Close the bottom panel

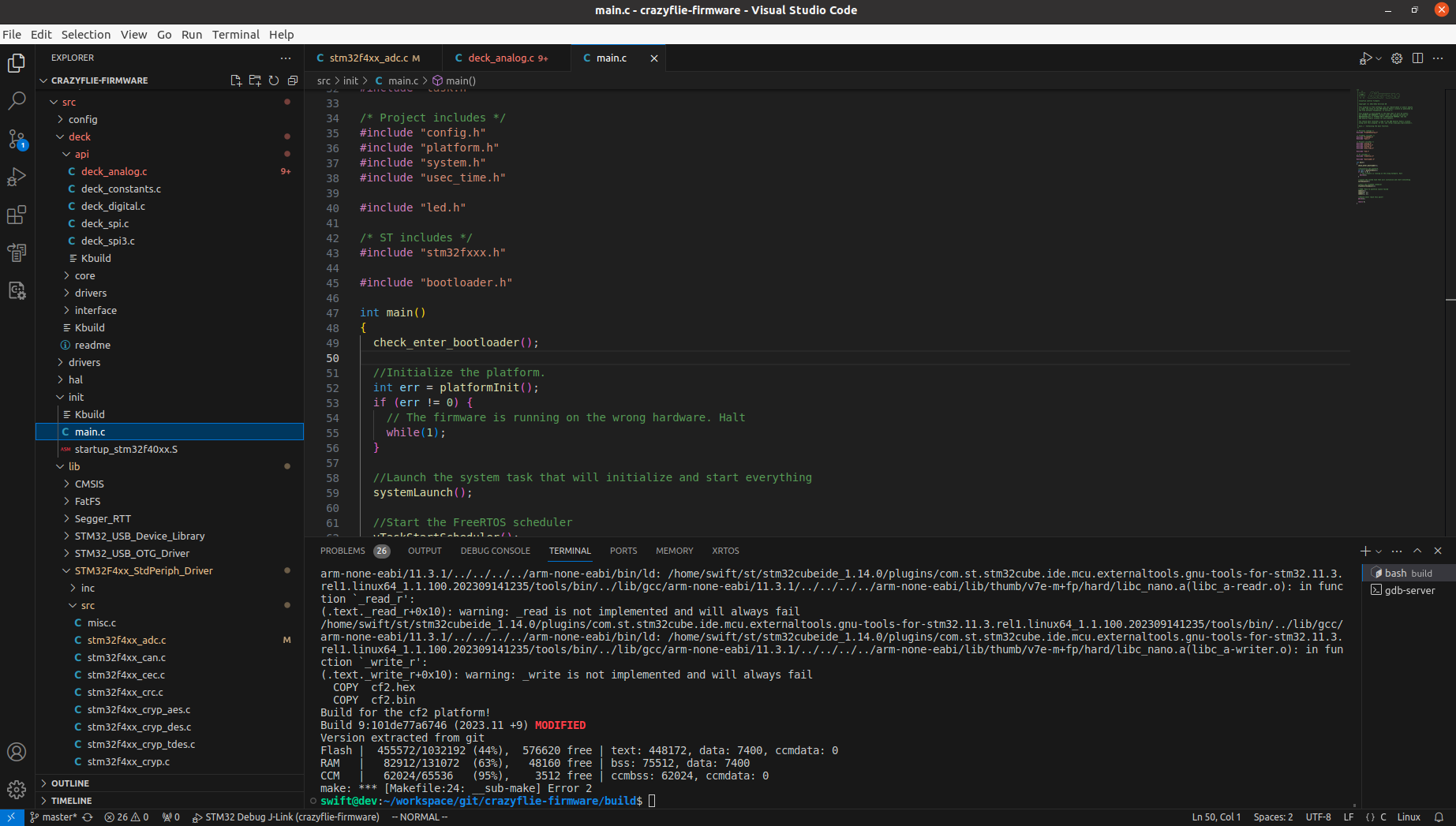pos(1438,551)
